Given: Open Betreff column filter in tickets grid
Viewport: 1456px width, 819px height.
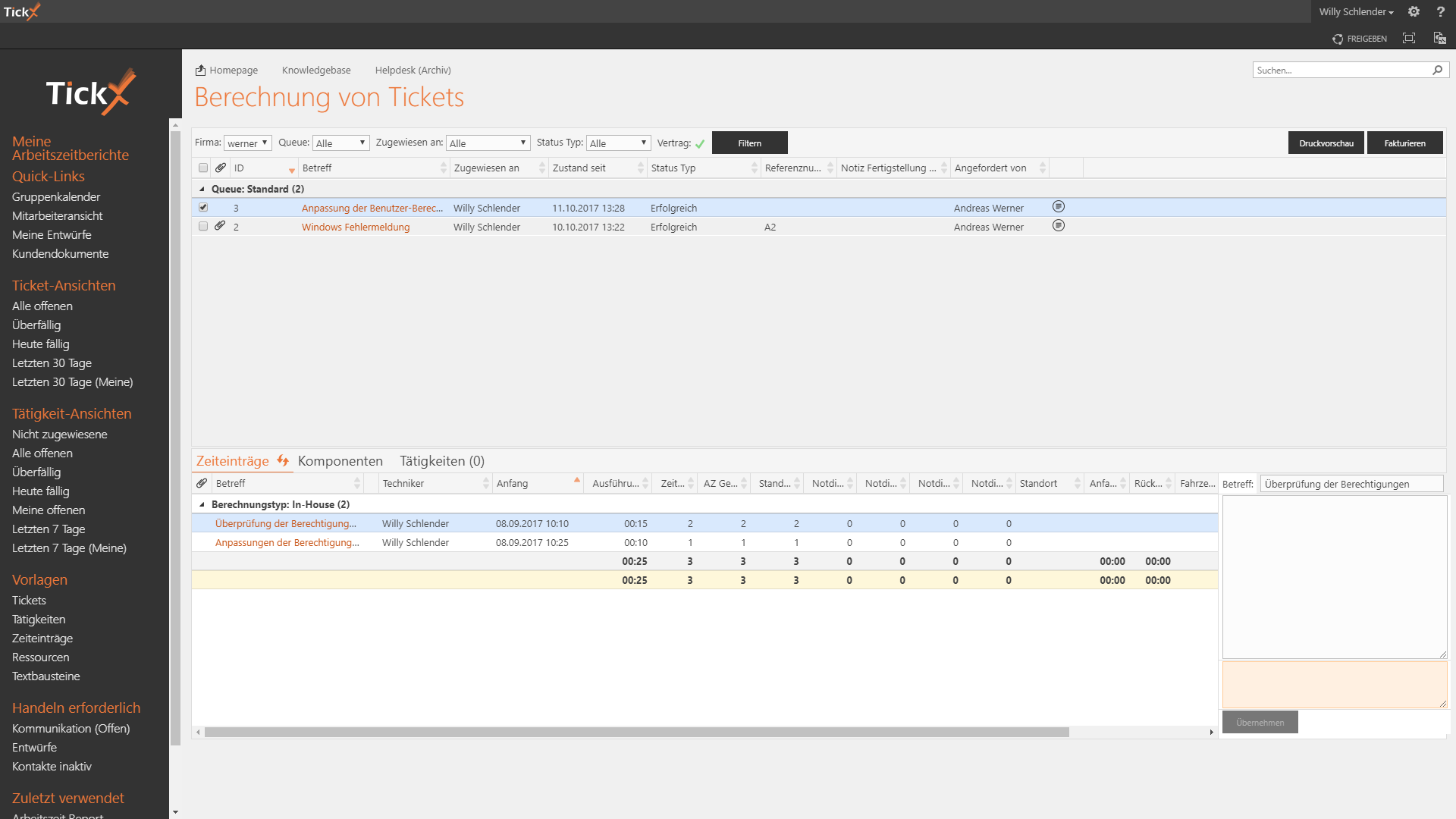Looking at the screenshot, I should [x=444, y=168].
